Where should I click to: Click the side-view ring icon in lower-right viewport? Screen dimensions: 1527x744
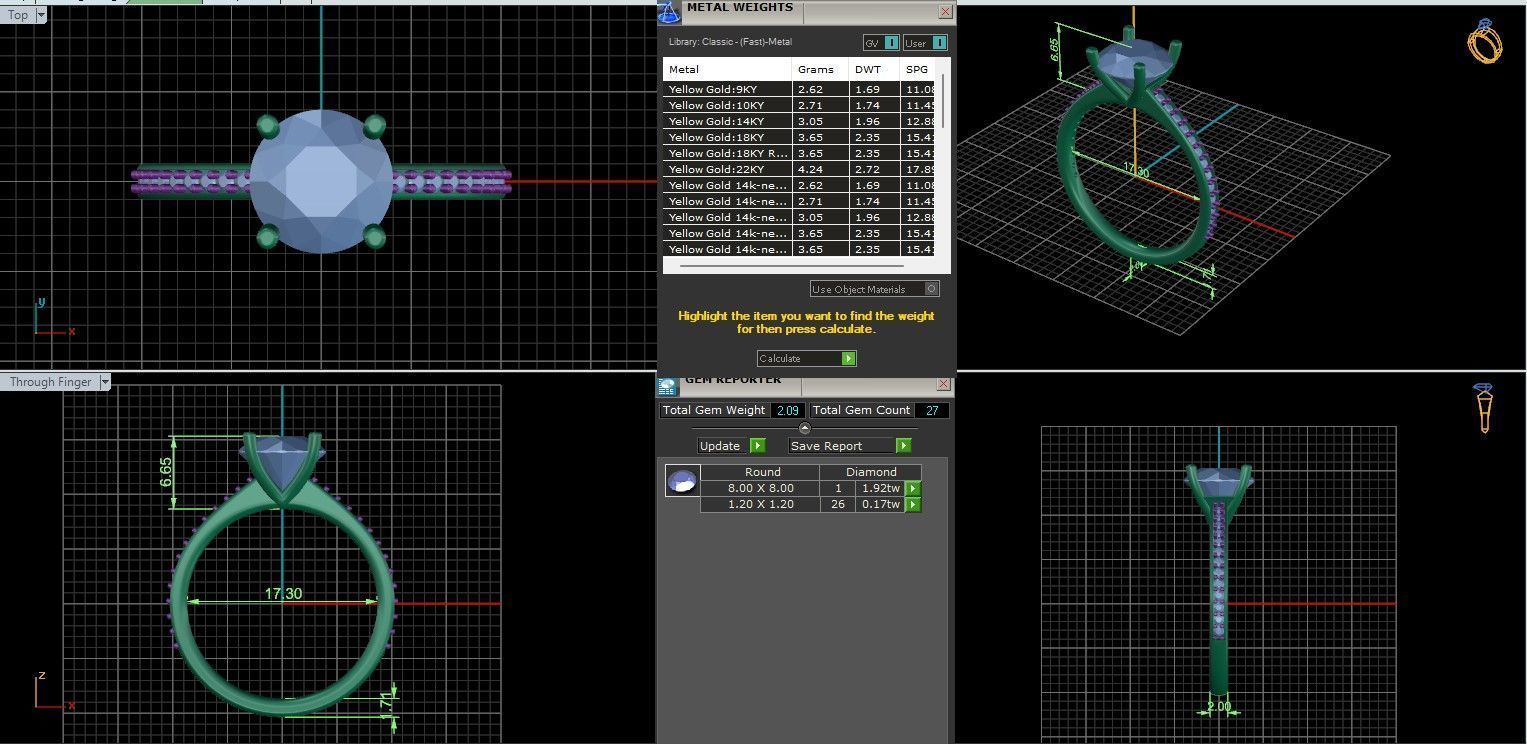(1485, 409)
